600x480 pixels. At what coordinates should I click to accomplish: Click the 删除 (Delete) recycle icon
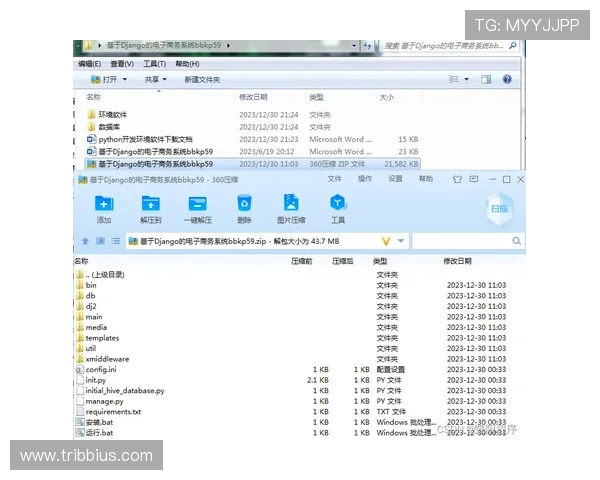click(244, 203)
